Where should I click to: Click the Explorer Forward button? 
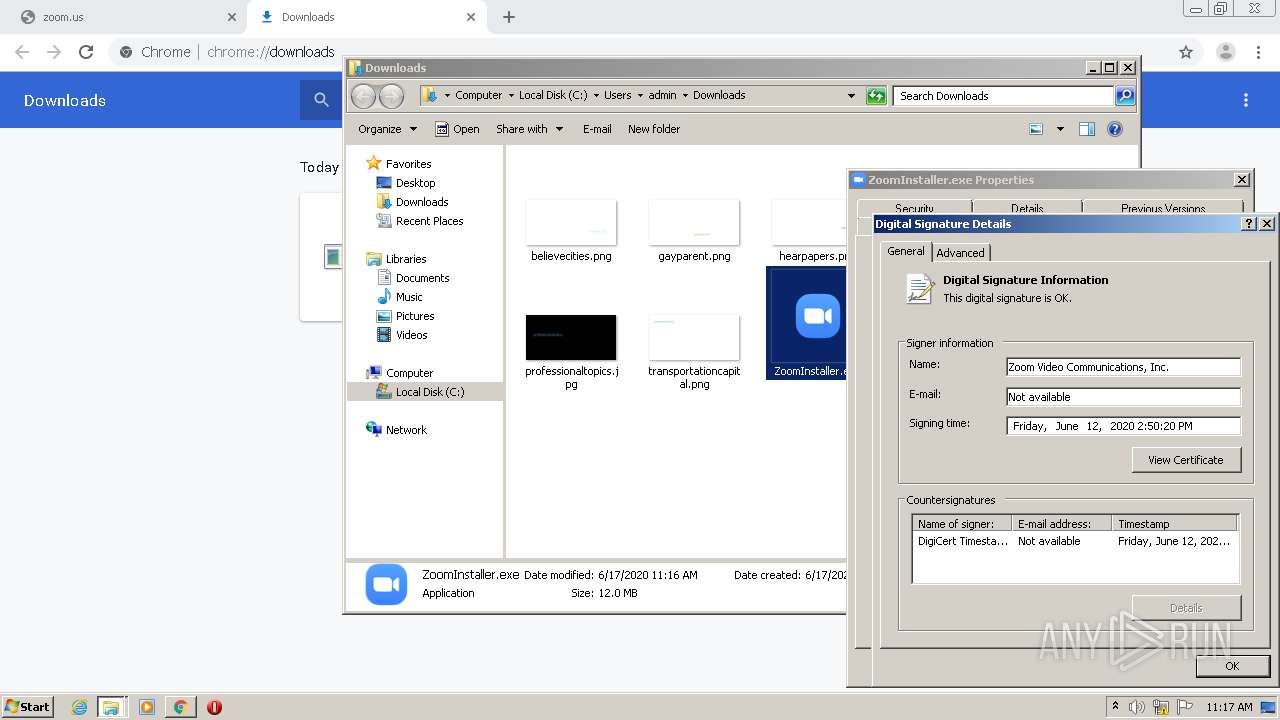(x=391, y=95)
